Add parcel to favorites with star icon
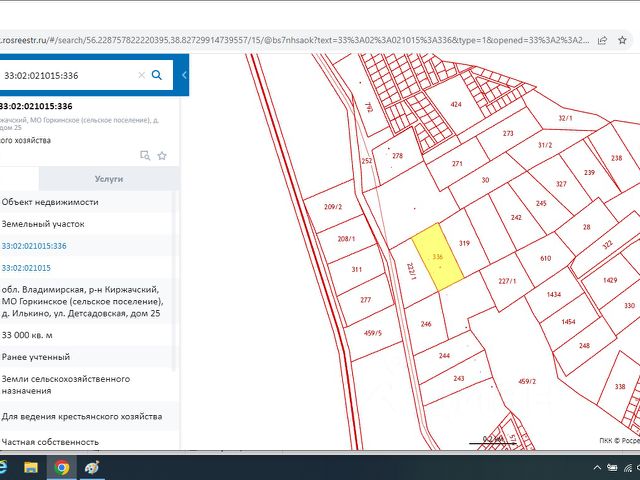This screenshot has width=640, height=480. (162, 155)
